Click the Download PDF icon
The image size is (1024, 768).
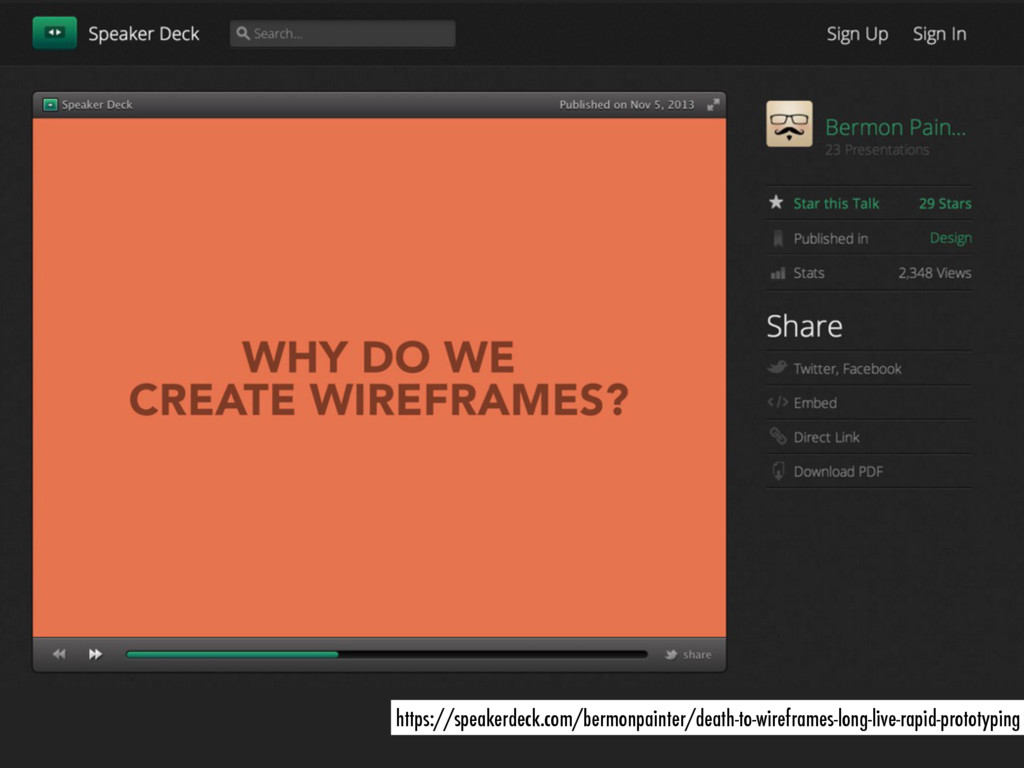777,470
